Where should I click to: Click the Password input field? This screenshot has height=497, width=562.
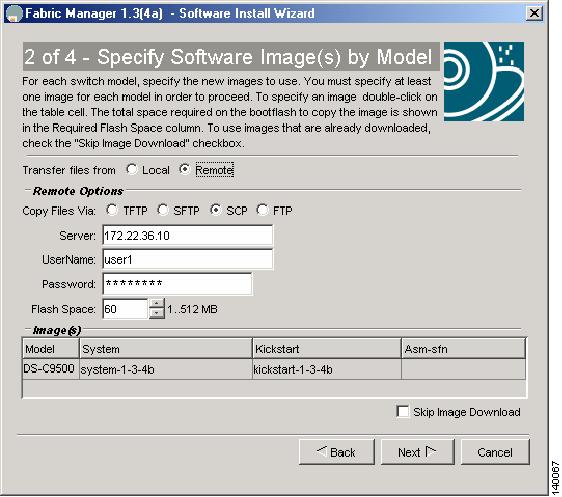[177, 284]
